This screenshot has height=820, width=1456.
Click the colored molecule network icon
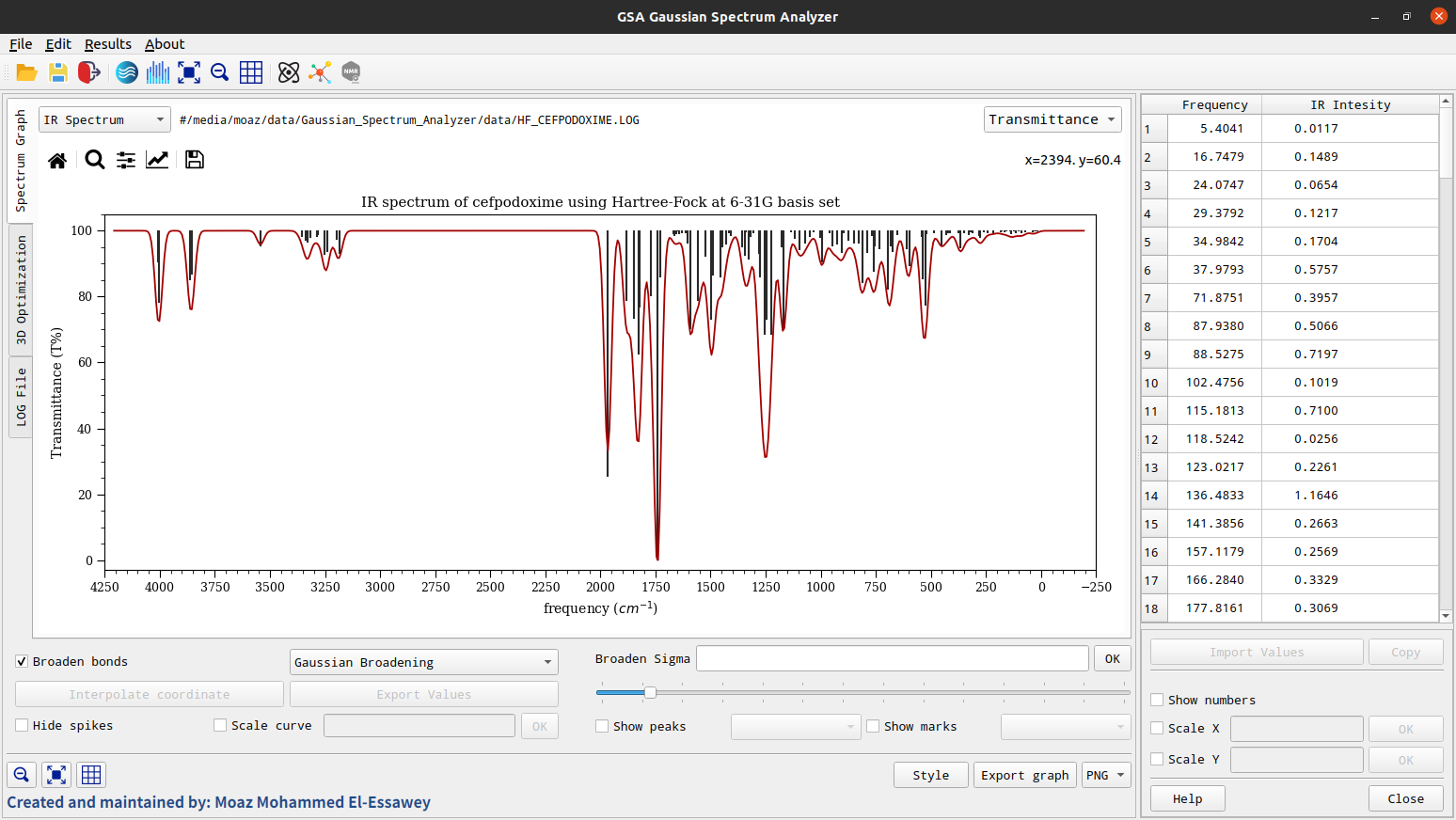click(x=320, y=72)
